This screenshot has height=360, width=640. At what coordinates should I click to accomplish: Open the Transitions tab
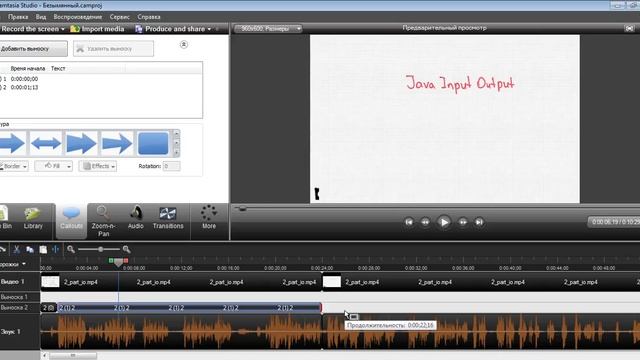tap(168, 218)
